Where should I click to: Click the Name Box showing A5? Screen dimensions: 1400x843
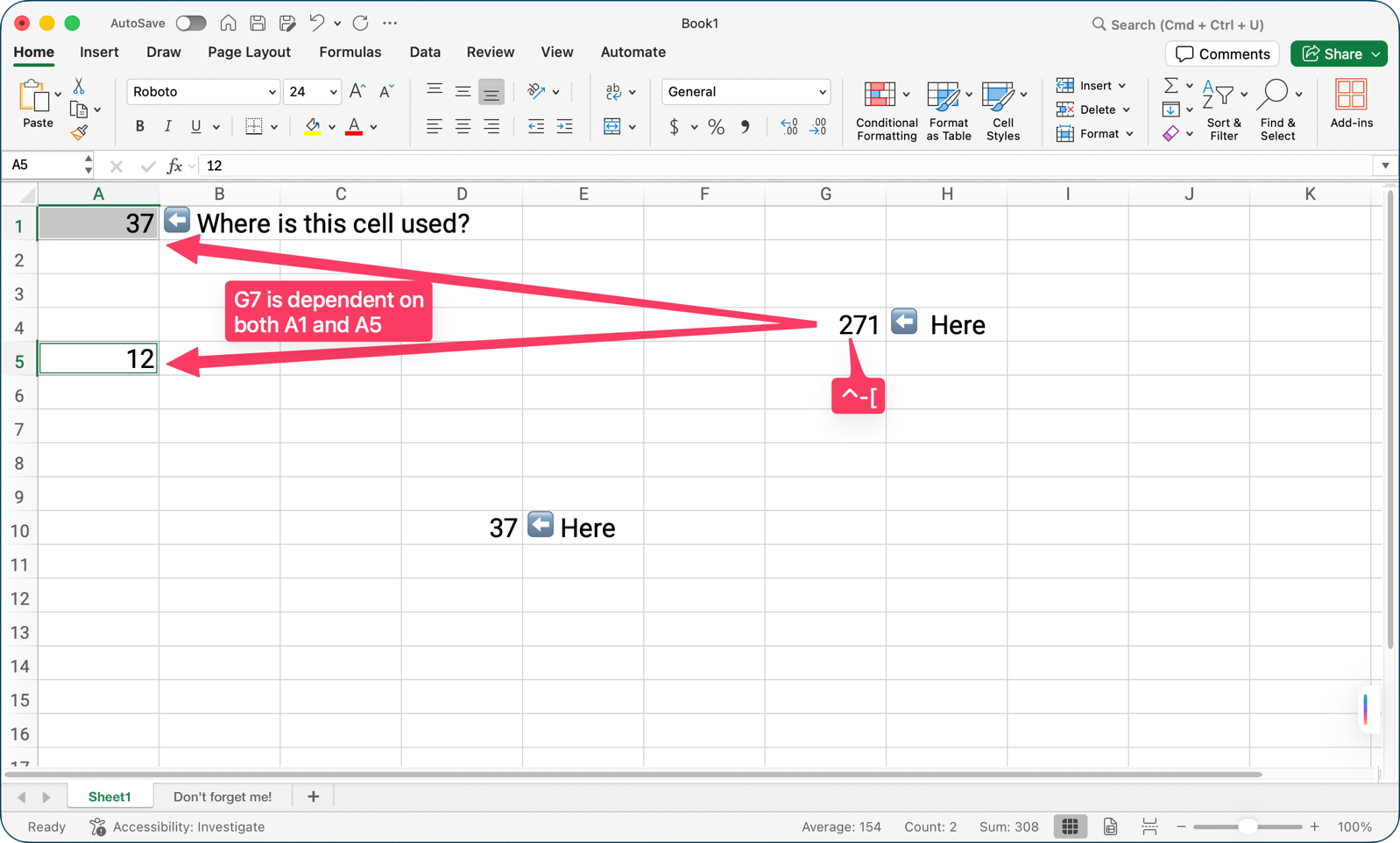[x=44, y=165]
